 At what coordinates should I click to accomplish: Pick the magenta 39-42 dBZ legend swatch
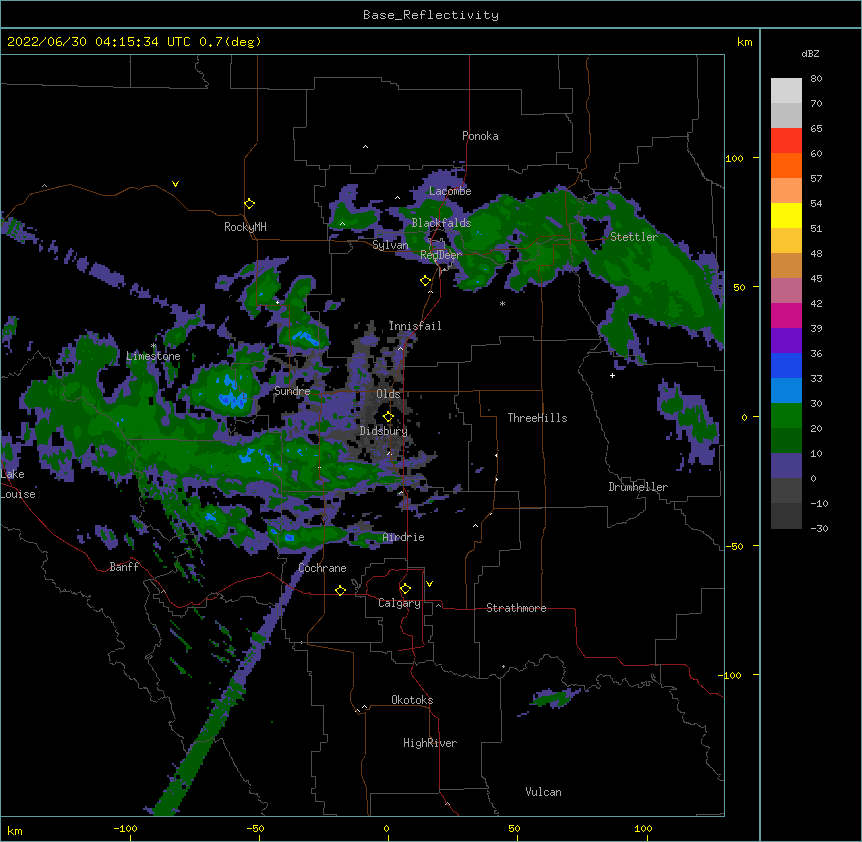786,315
